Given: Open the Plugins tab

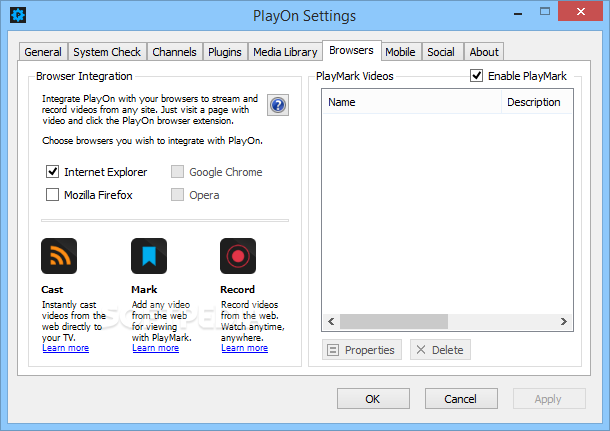Looking at the screenshot, I should (225, 52).
